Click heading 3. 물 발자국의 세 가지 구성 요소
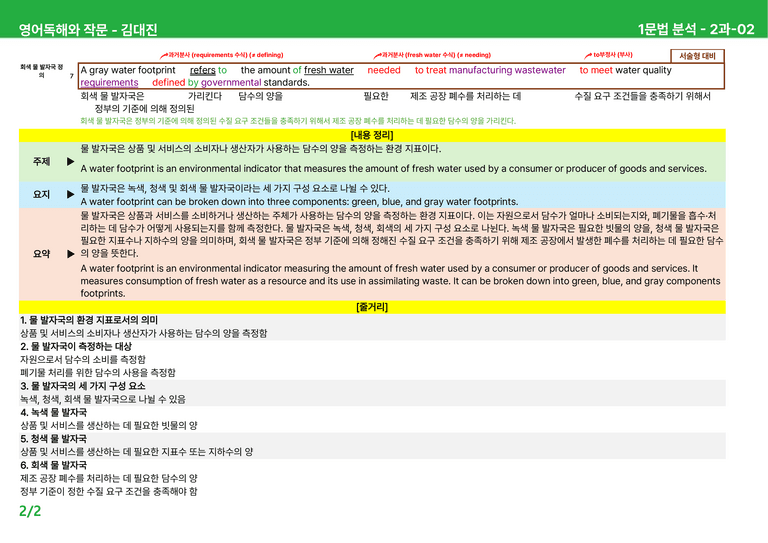This screenshot has width=768, height=543. (x=82, y=386)
